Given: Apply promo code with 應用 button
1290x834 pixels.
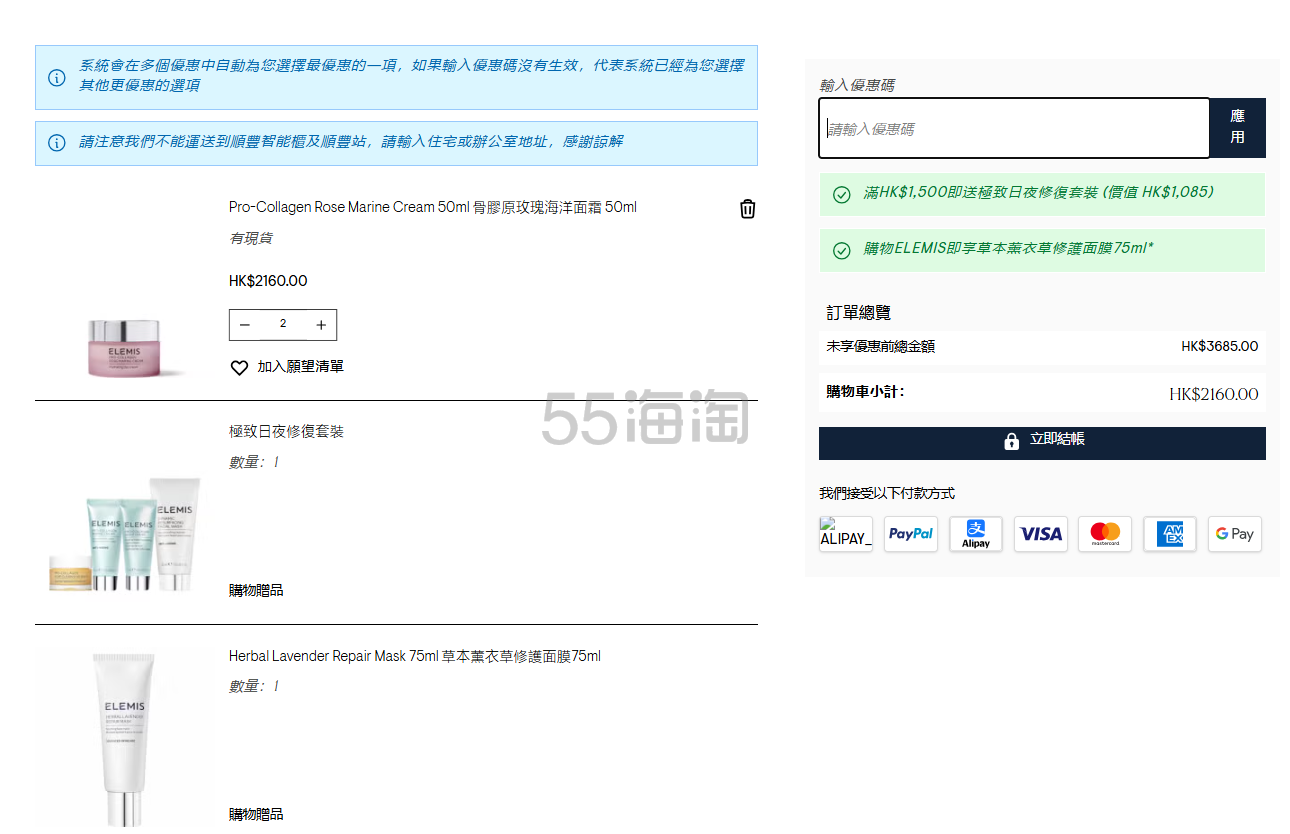Looking at the screenshot, I should pos(1238,128).
